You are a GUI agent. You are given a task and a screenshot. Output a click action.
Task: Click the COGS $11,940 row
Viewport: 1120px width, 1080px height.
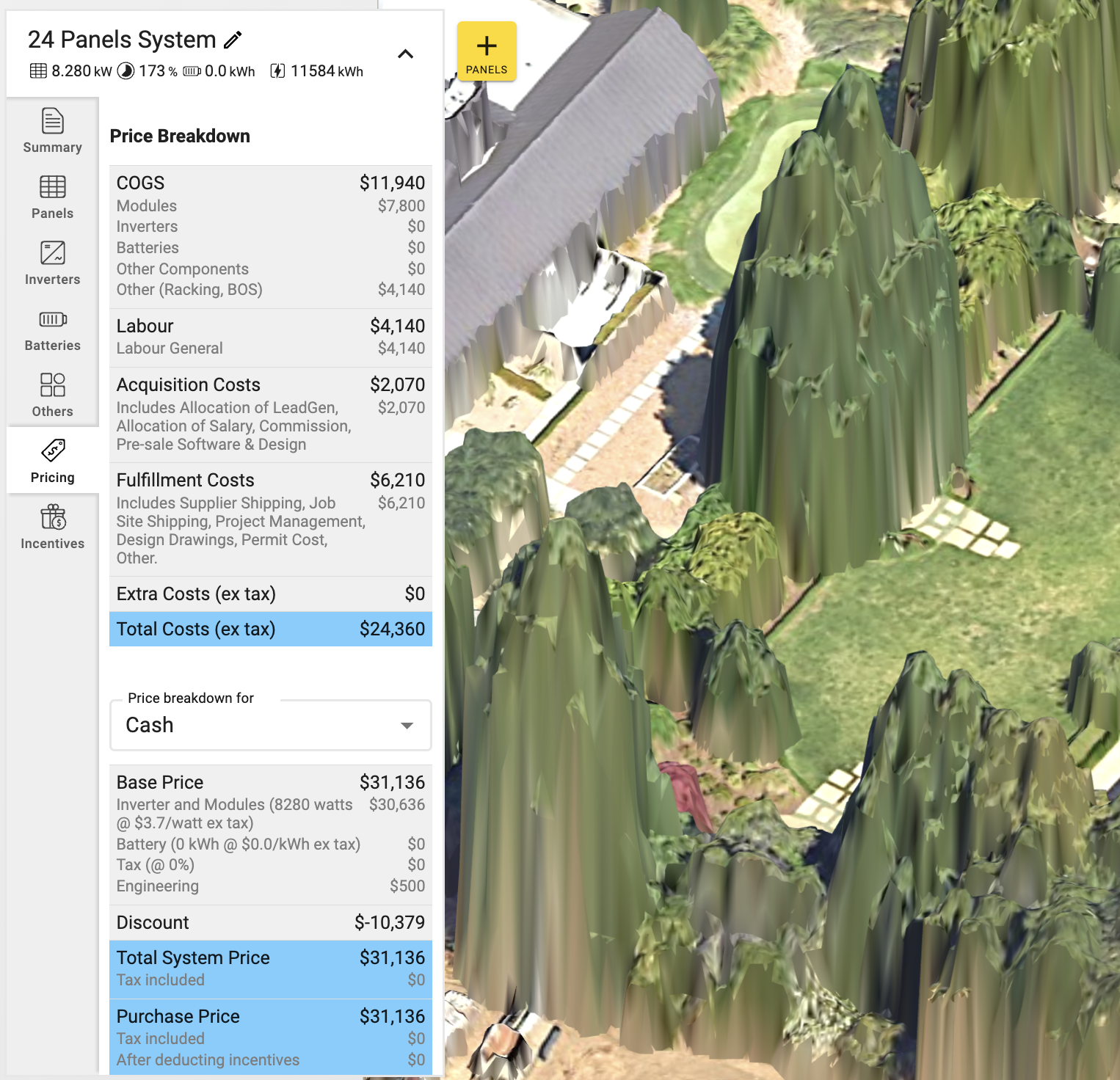pyautogui.click(x=271, y=183)
